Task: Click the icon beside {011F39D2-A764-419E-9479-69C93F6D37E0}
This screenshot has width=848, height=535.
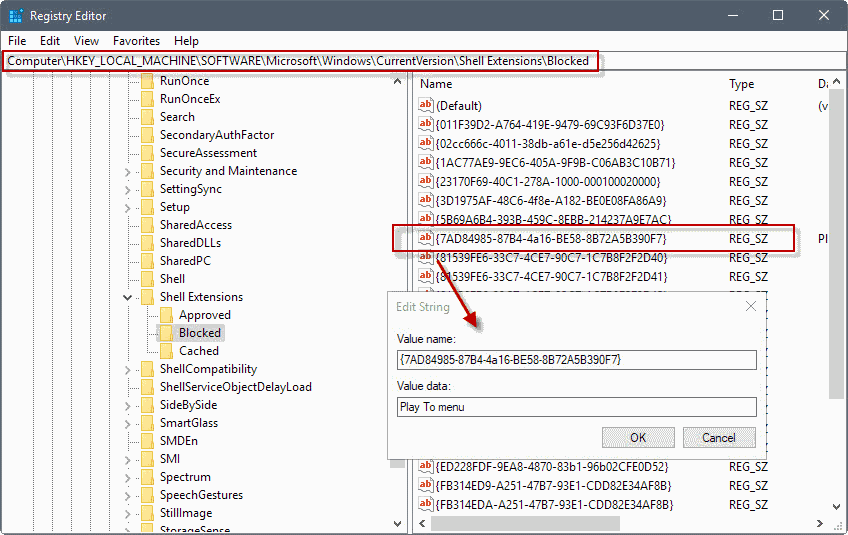Action: (x=426, y=124)
